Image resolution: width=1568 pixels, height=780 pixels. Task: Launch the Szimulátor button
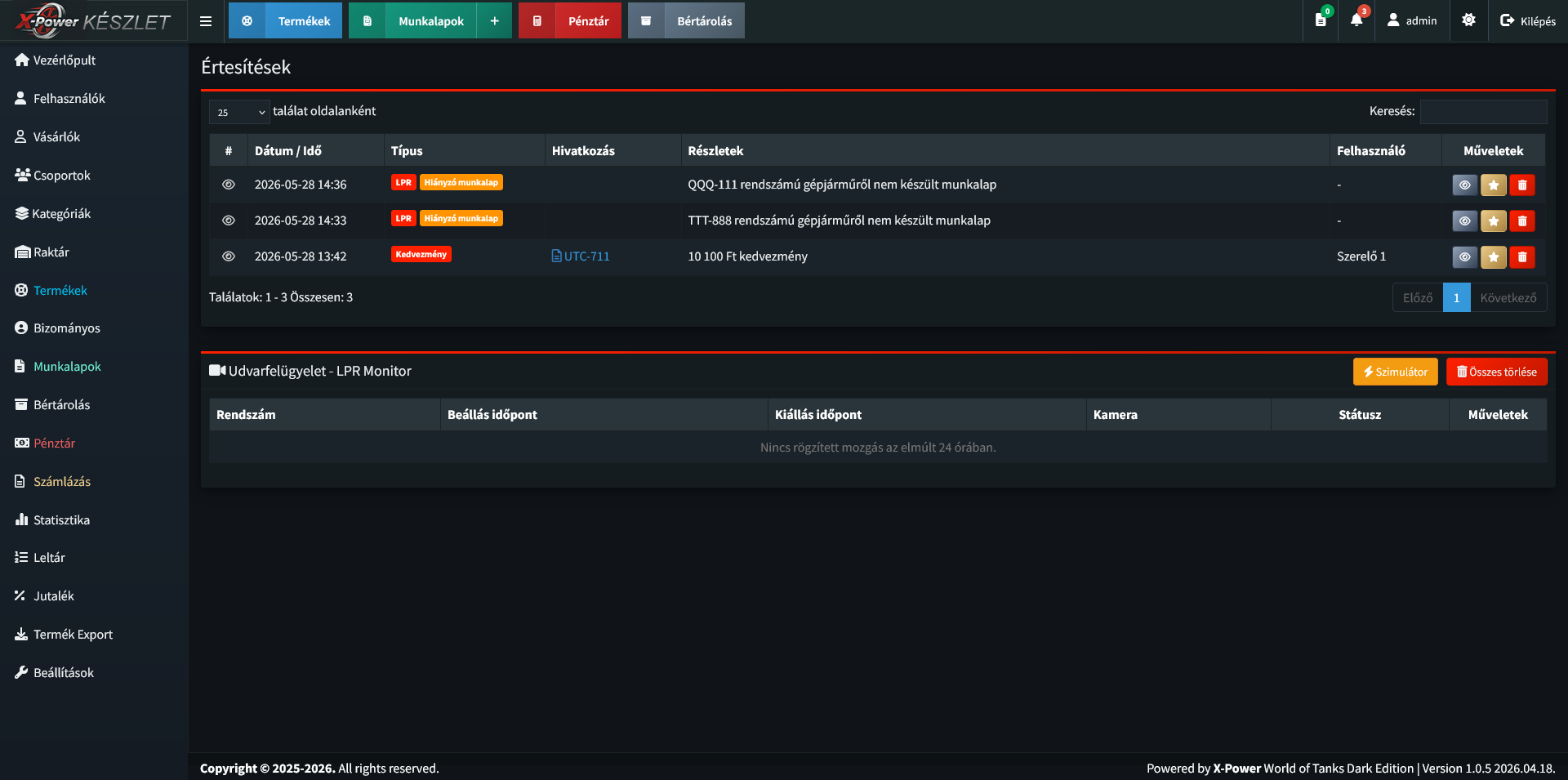pos(1395,372)
